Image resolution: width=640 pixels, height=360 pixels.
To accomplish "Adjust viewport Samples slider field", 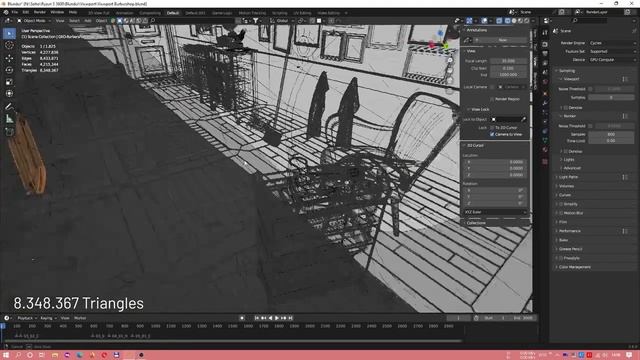I will [611, 98].
